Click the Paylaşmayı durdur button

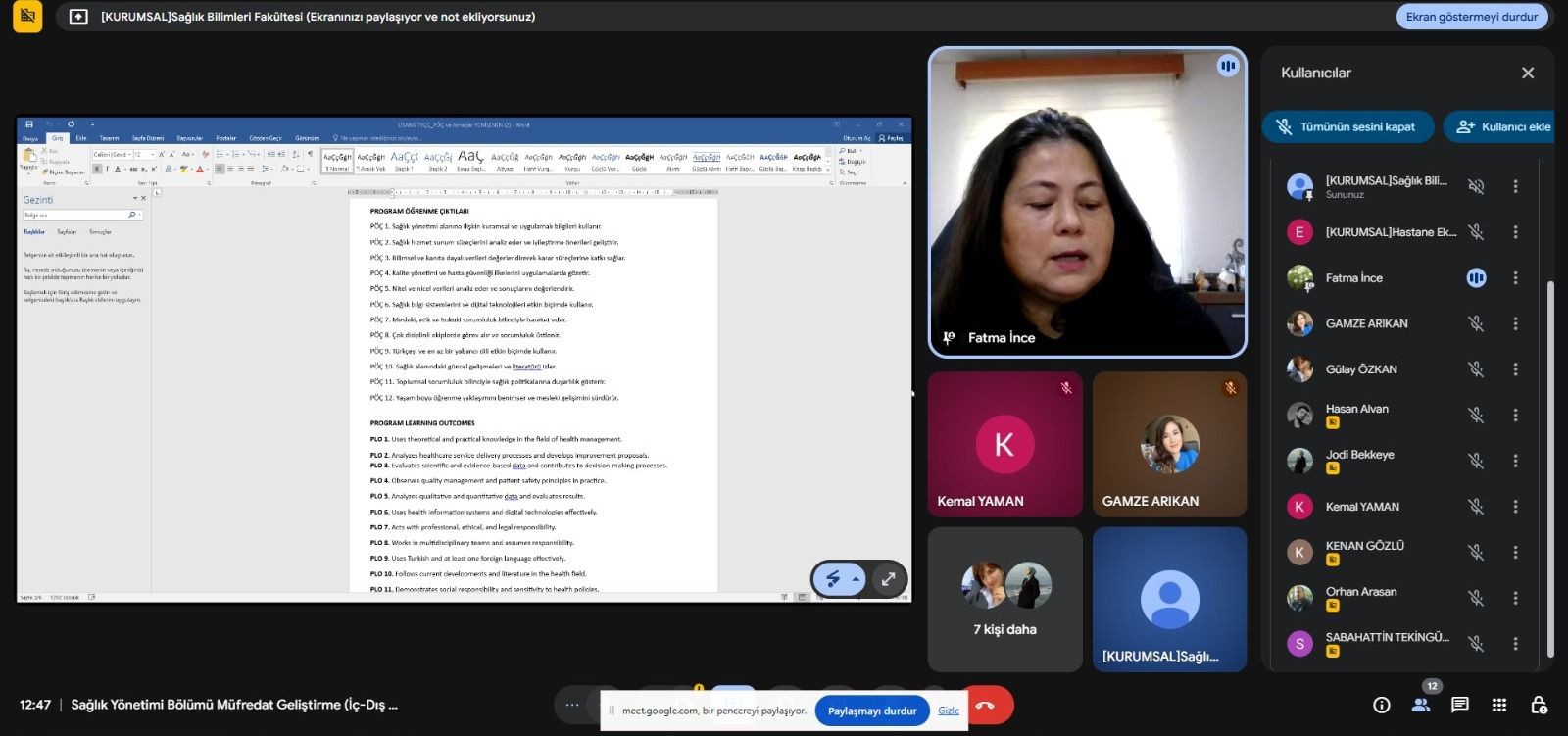pos(871,711)
